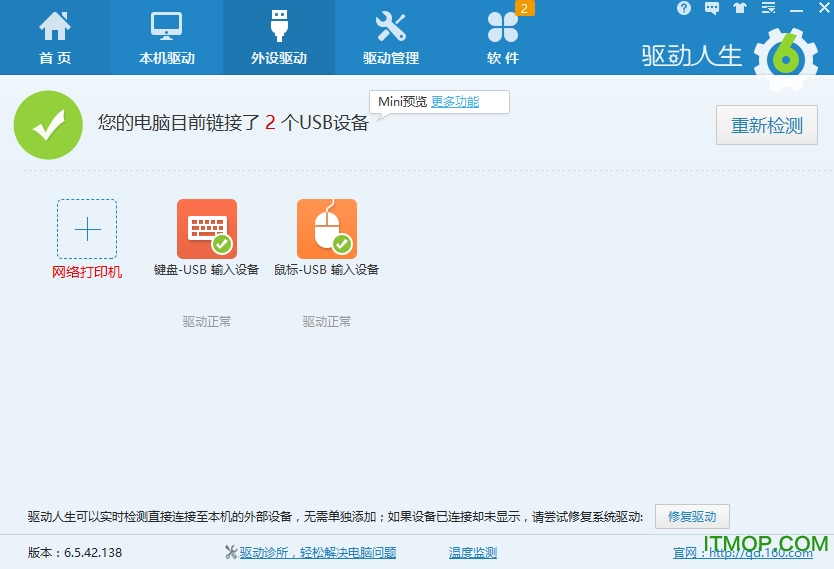The width and height of the screenshot is (834, 569).
Task: Open the help question mark icon
Action: (x=683, y=8)
